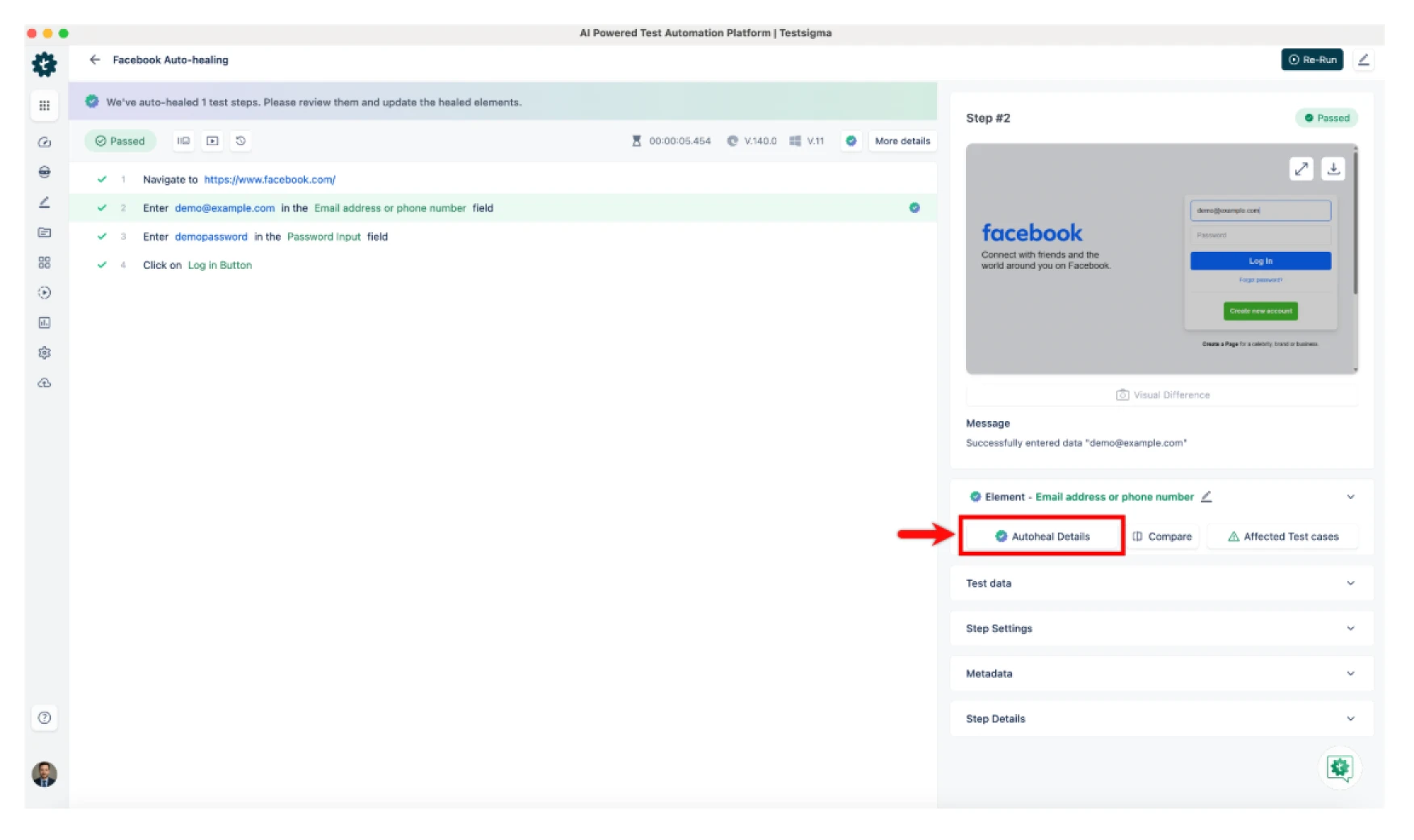The width and height of the screenshot is (1414, 840).
Task: Open the https://www.facebook.com/ link
Action: pyautogui.click(x=270, y=180)
